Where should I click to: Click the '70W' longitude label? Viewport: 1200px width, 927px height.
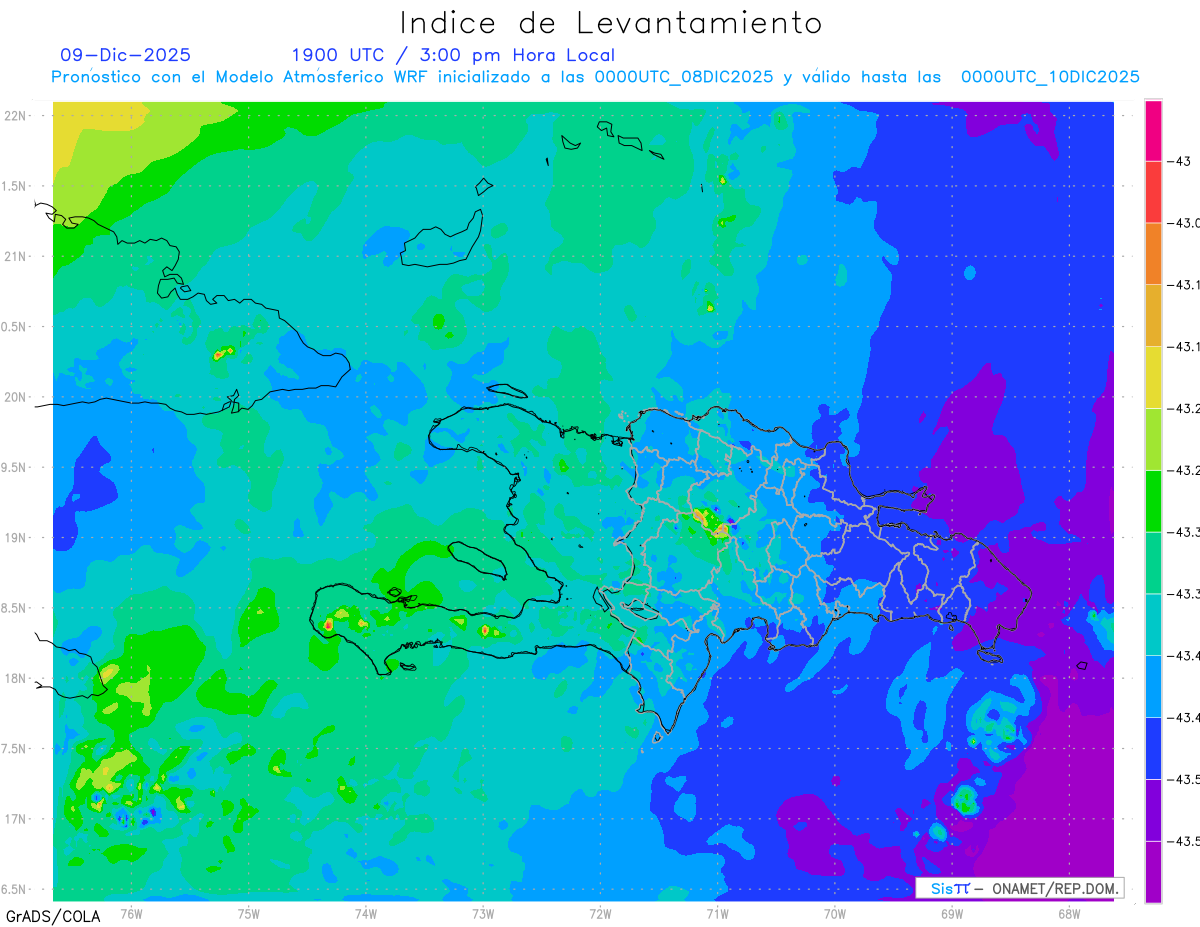[835, 913]
